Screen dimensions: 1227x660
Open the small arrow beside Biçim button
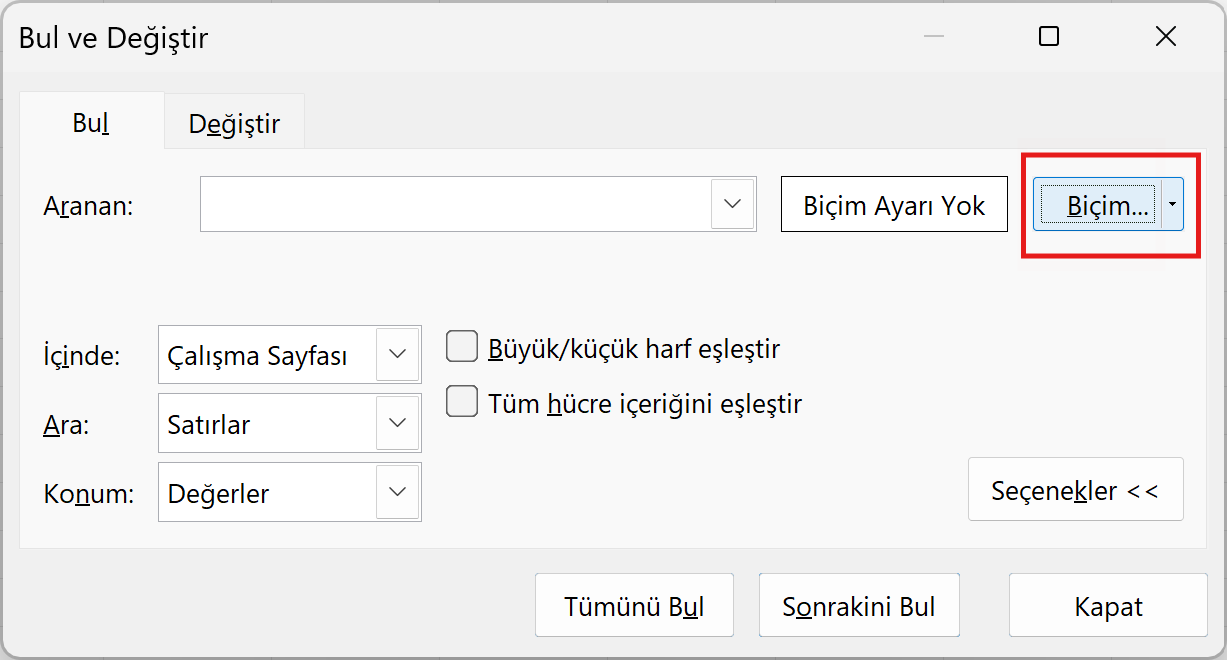tap(1172, 206)
